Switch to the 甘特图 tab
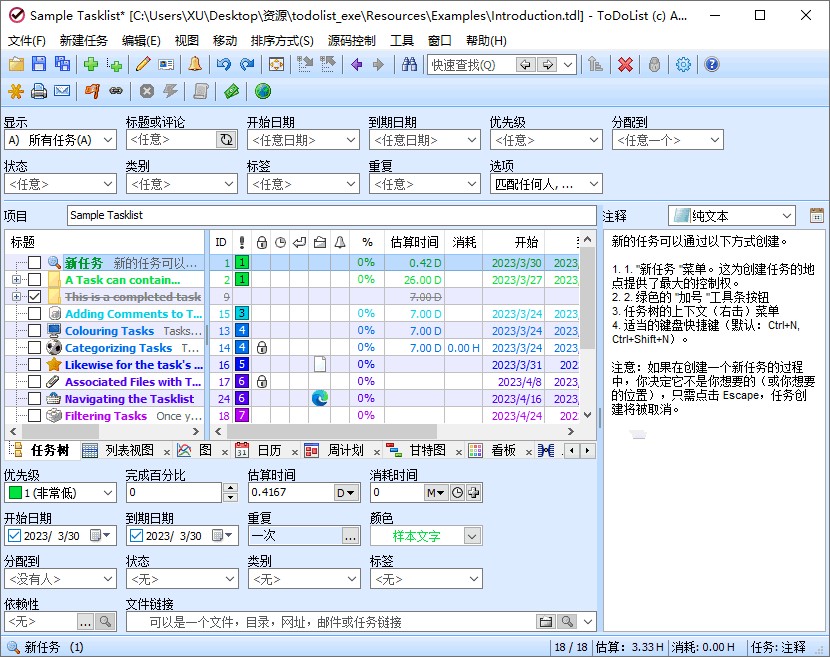Viewport: 830px width, 657px height. tap(427, 451)
